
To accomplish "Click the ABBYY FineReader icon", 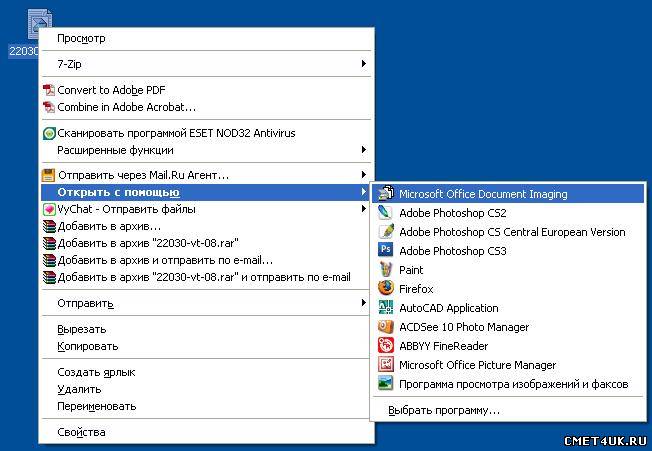I will (386, 346).
